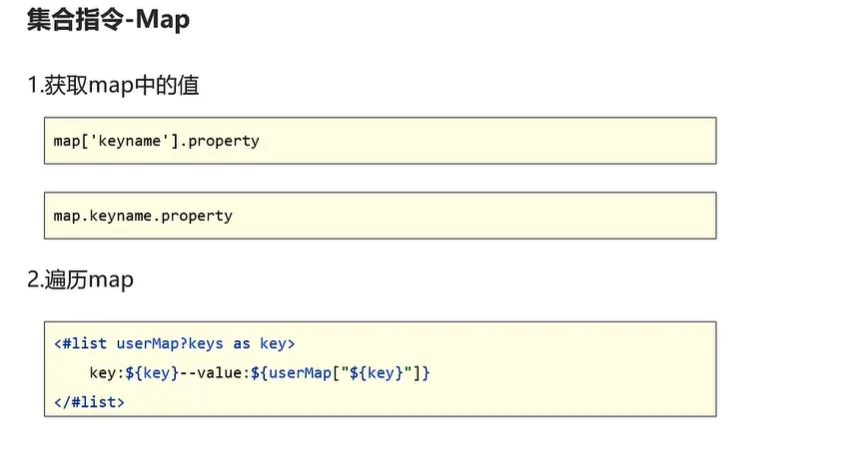Click the word "property" in the second code box
The image size is (842, 470).
click(196, 216)
